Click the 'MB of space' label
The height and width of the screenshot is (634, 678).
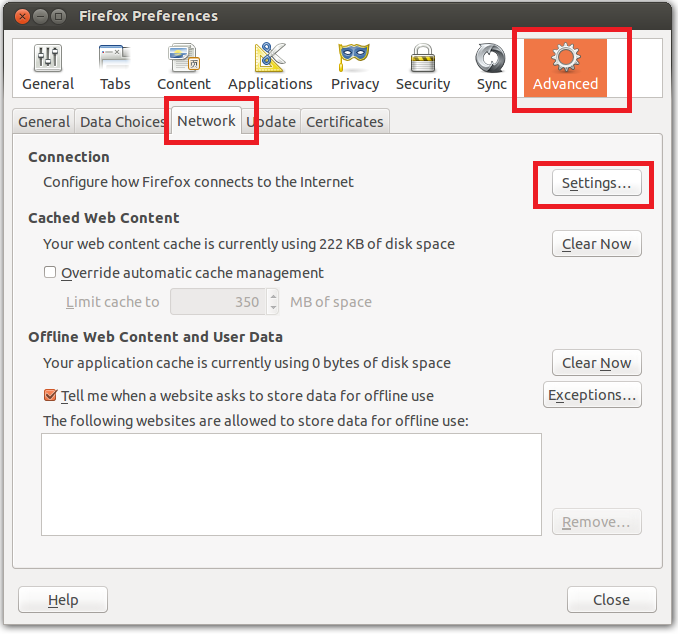[x=331, y=302]
